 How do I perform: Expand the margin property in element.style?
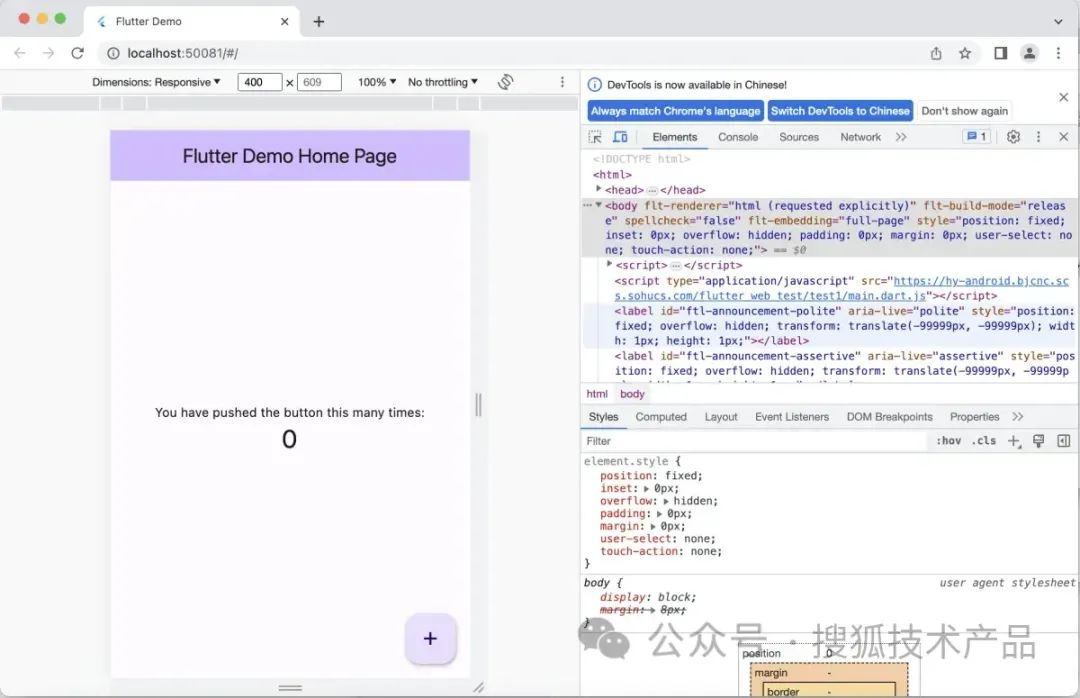pos(653,526)
